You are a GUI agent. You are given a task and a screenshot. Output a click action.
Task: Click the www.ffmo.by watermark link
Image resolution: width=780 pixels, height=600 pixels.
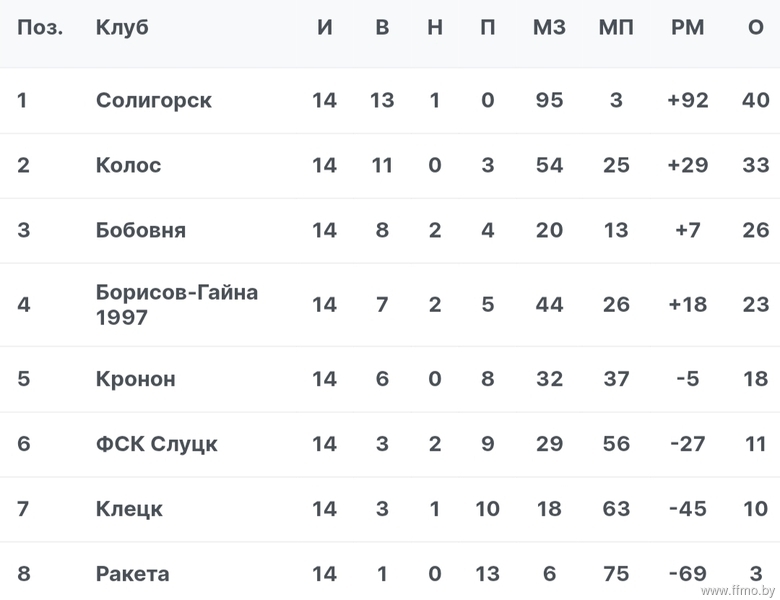point(738,591)
